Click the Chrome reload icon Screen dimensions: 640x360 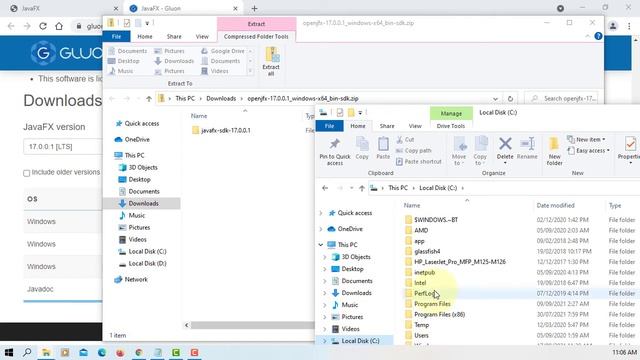(43, 26)
